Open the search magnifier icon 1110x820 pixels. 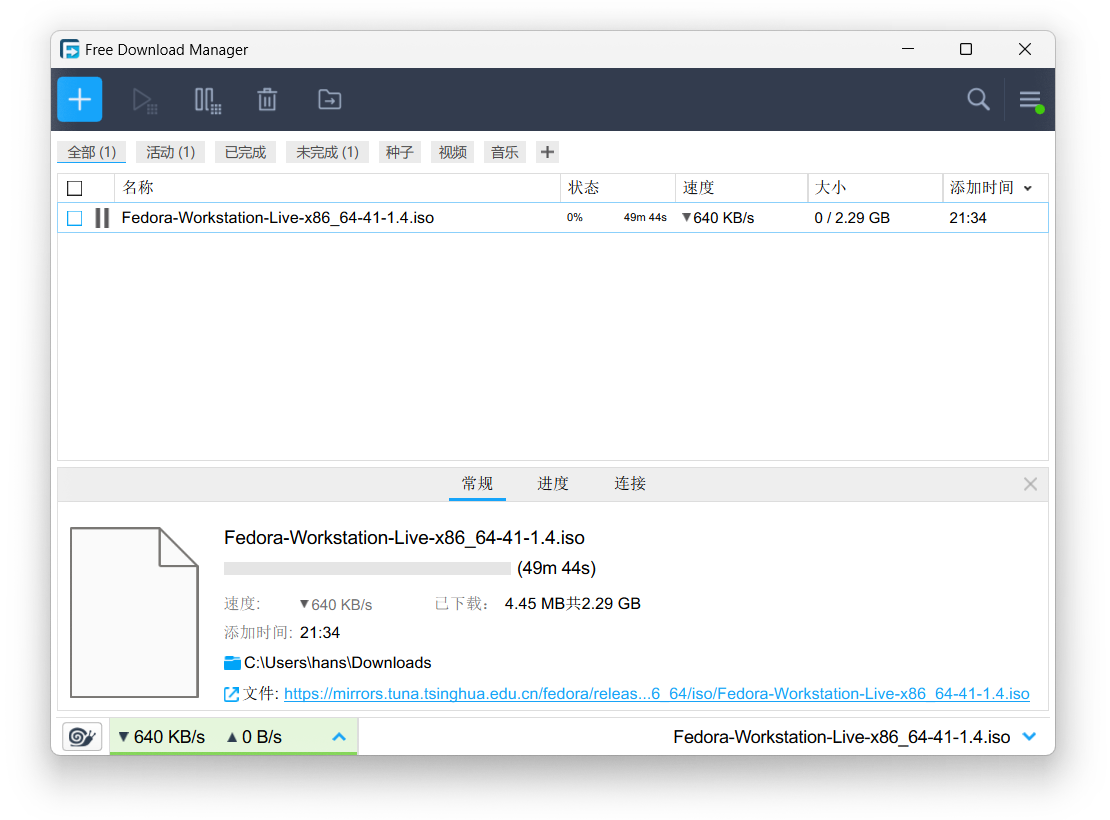[x=978, y=99]
